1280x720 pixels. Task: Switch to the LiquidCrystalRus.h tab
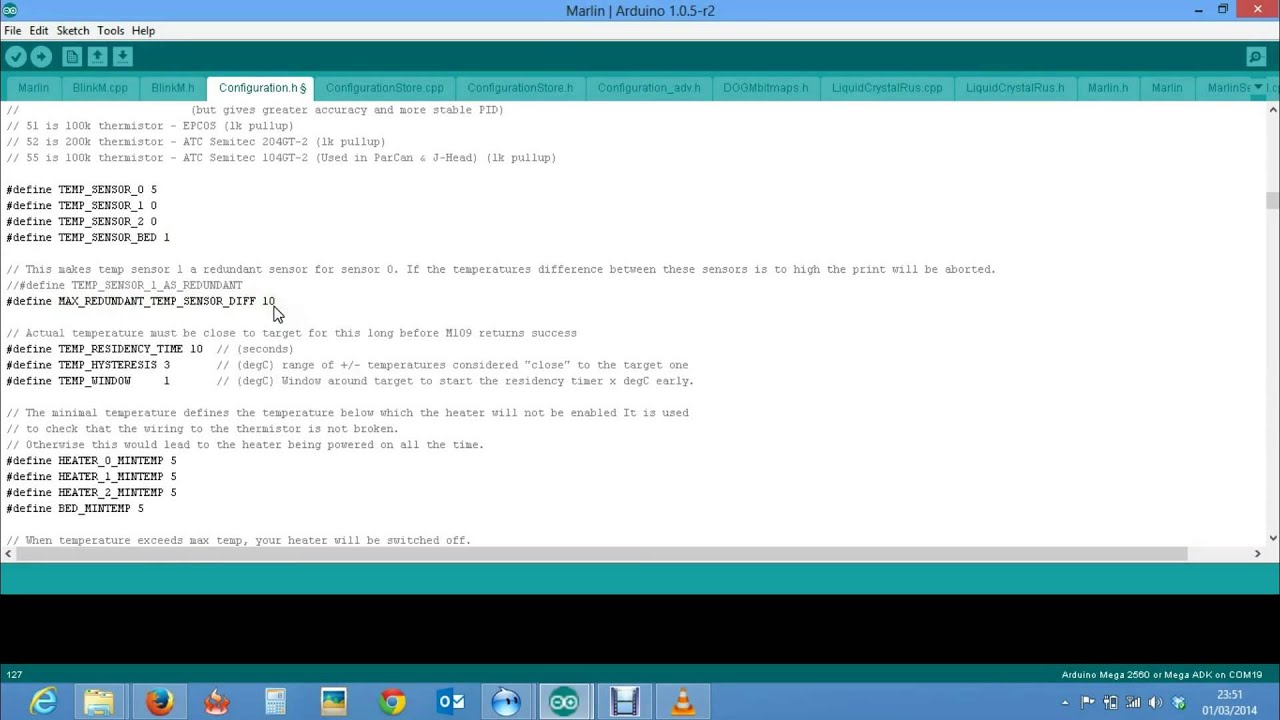click(1015, 88)
